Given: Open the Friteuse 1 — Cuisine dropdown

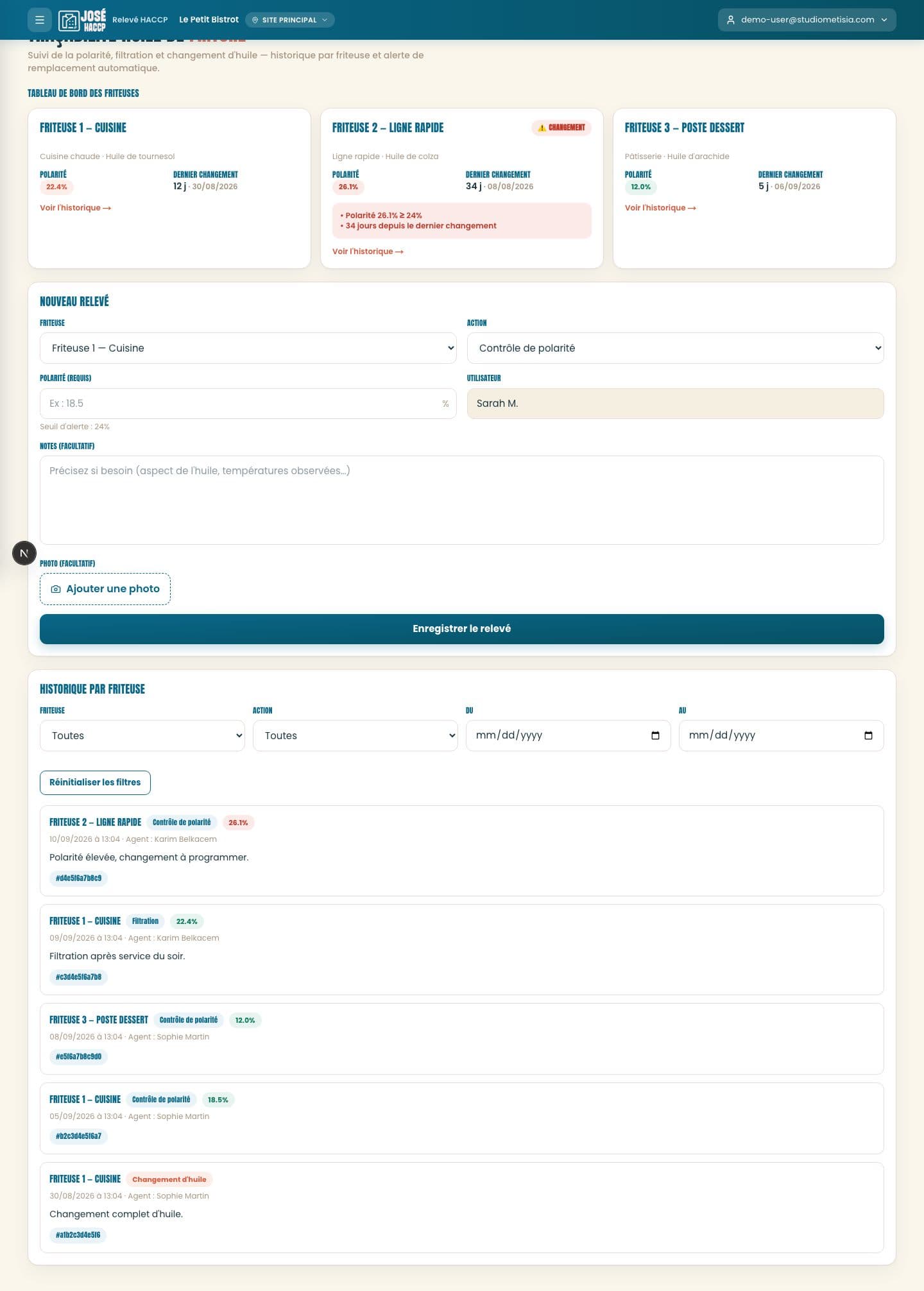Looking at the screenshot, I should click(248, 348).
